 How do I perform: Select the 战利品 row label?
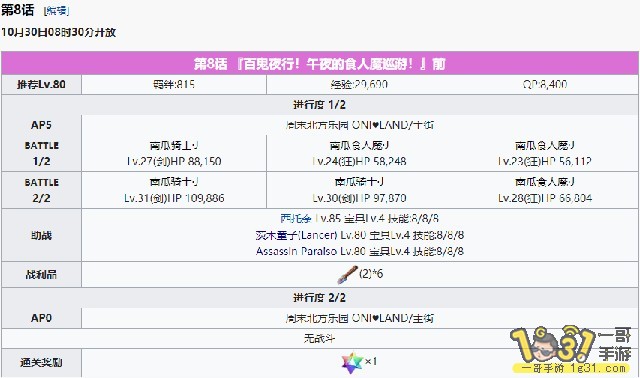click(41, 275)
